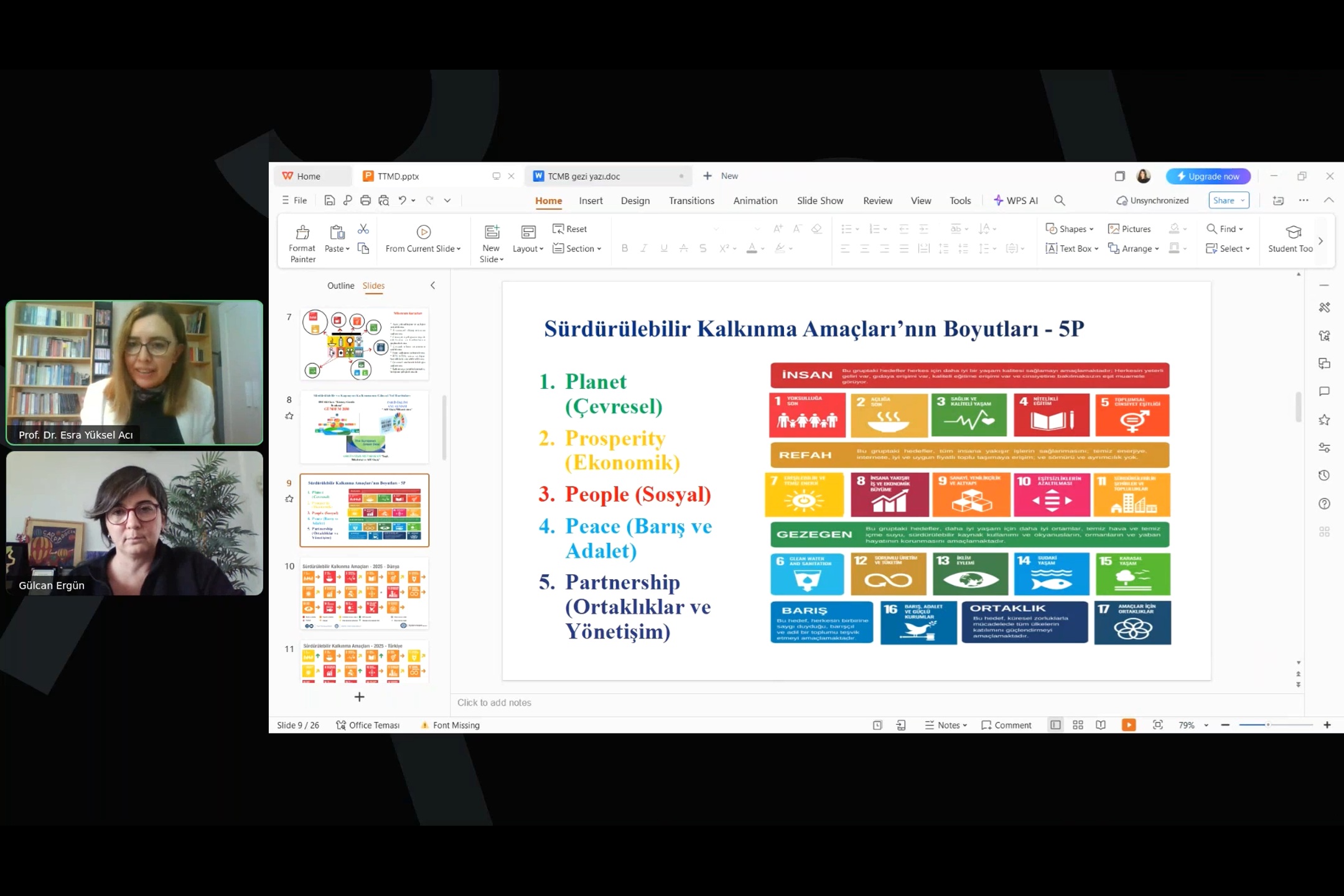The image size is (1344, 896).
Task: Click the Print icon in quick toolbar
Action: coord(365,200)
